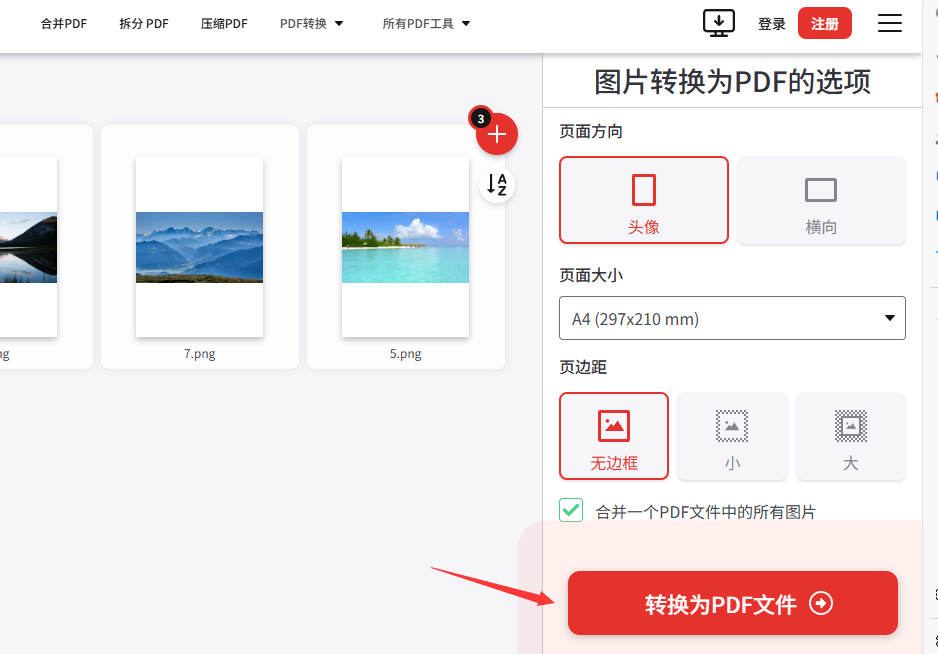
Task: Click the red plus add-images icon
Action: pos(497,134)
